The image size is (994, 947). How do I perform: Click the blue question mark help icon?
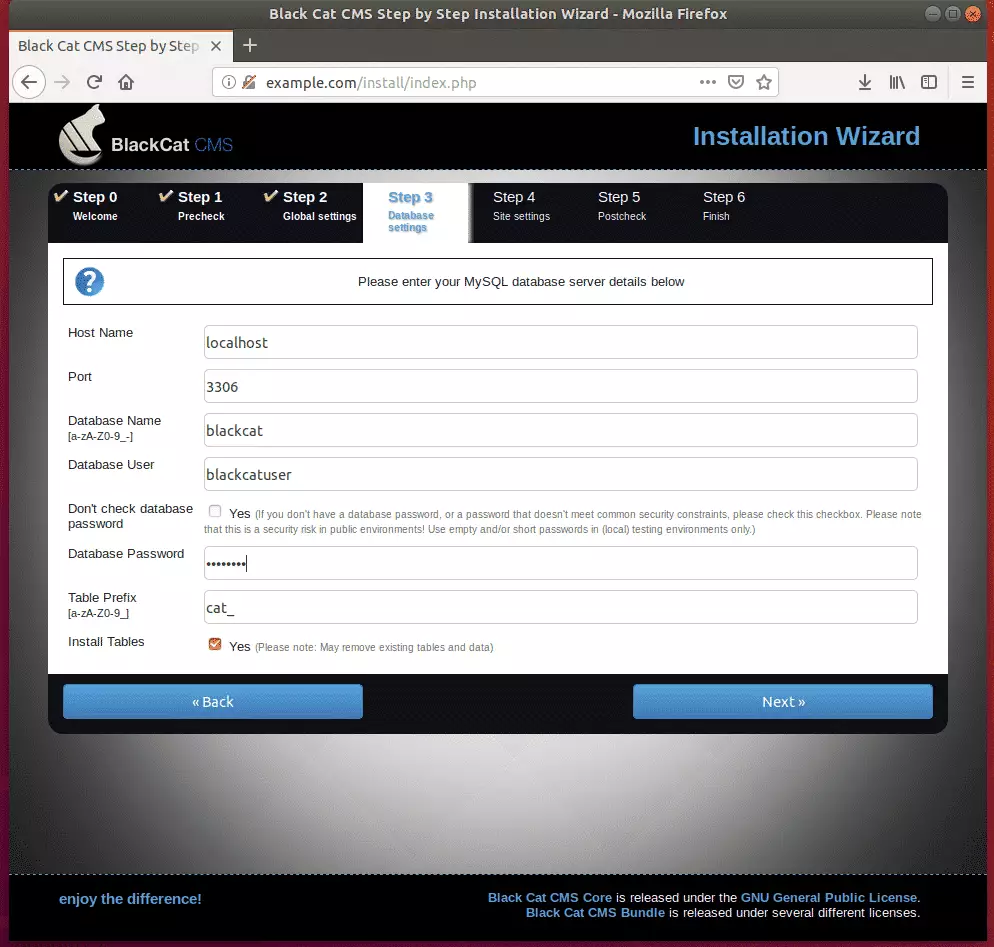(x=89, y=281)
